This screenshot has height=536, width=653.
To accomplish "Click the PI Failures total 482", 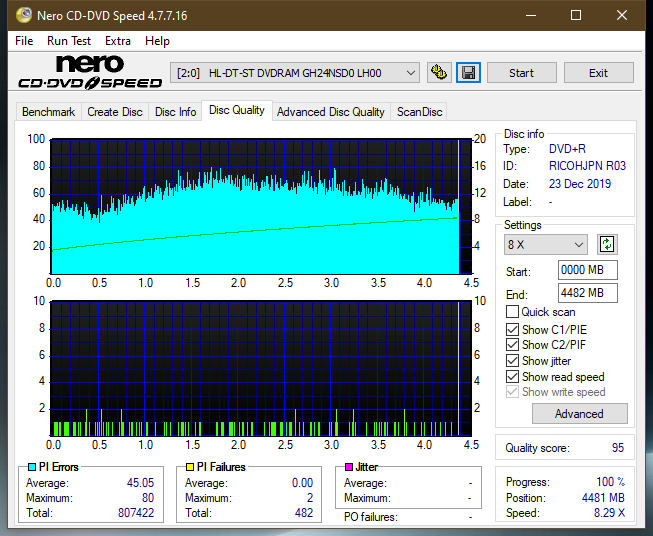I will click(304, 513).
